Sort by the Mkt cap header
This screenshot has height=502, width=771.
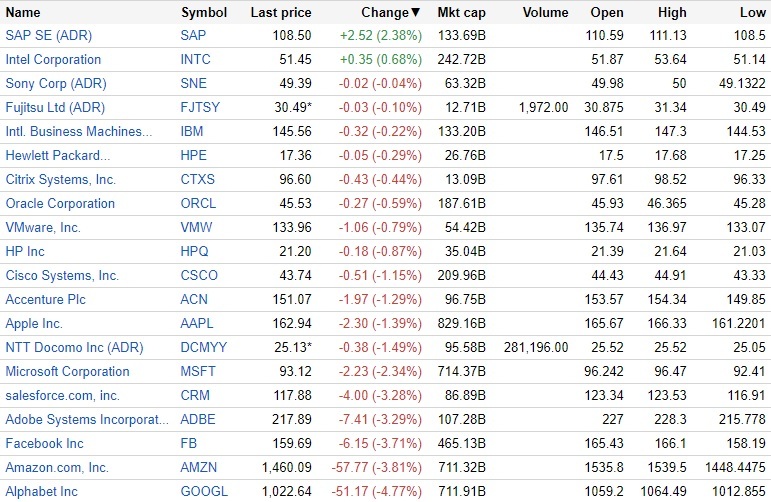pyautogui.click(x=461, y=13)
